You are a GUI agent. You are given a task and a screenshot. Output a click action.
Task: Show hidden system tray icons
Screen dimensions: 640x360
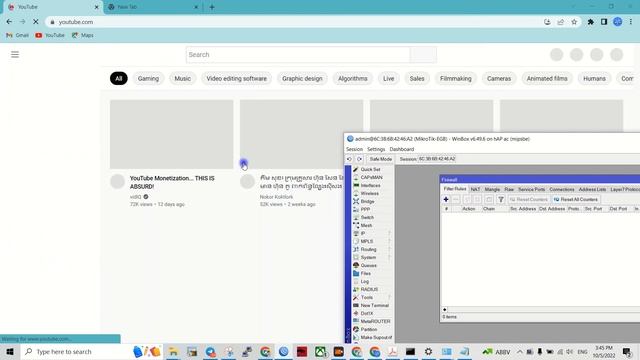coord(519,351)
